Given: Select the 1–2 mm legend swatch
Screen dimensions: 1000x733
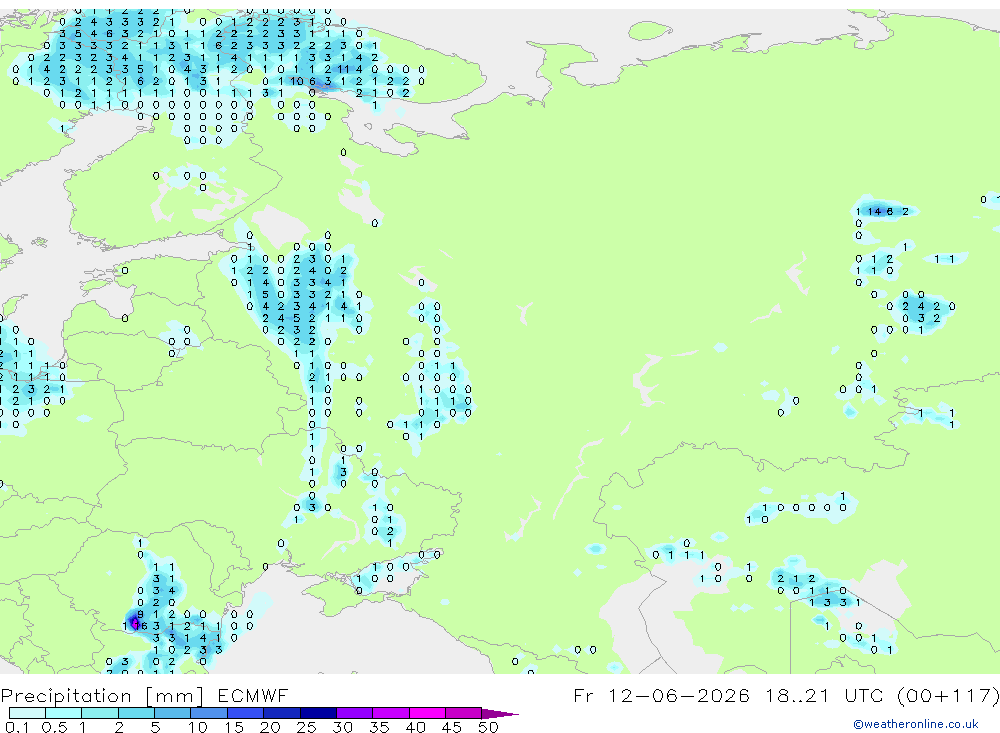Looking at the screenshot, I should (99, 713).
